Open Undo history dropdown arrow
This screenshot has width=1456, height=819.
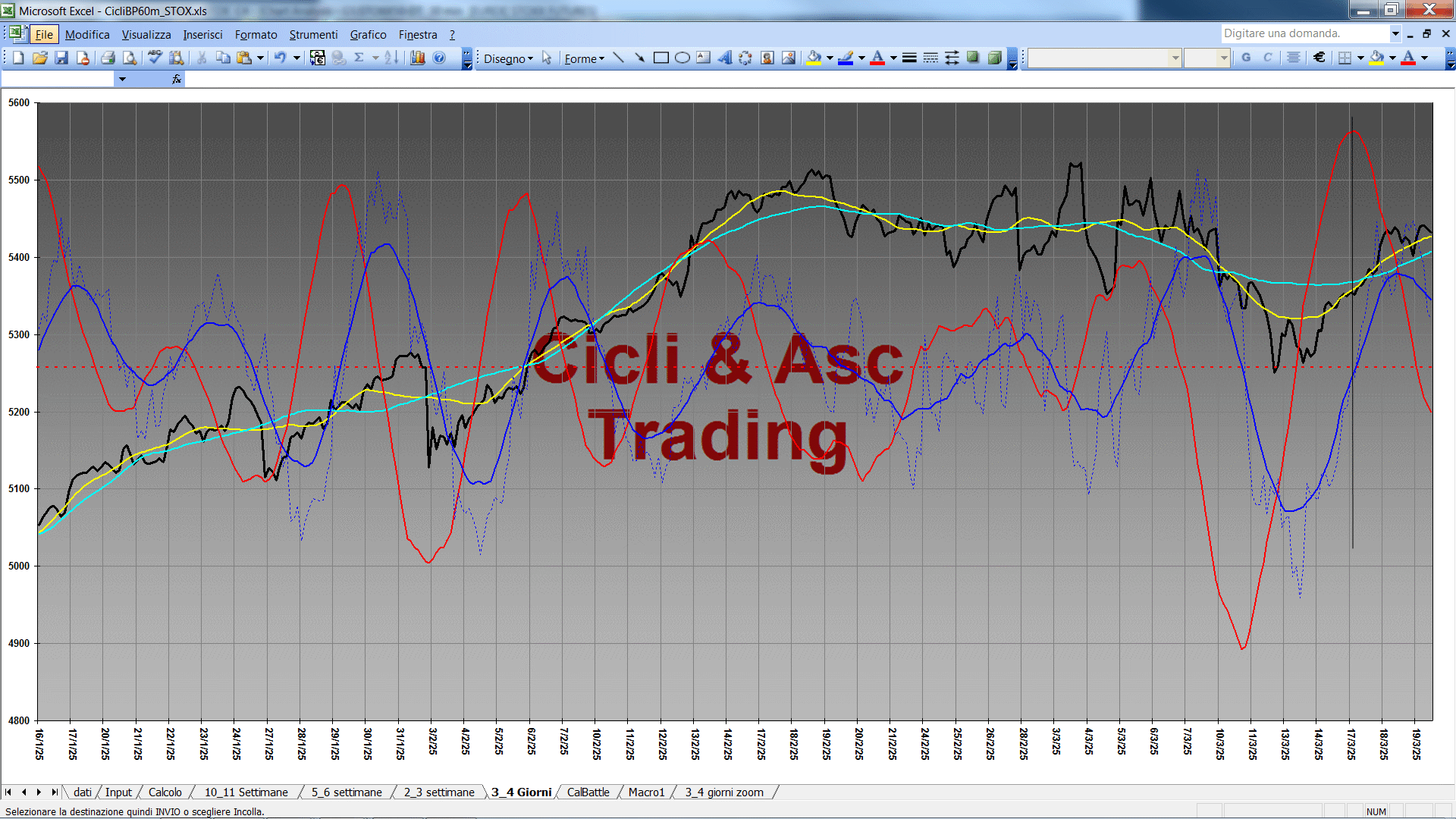297,58
